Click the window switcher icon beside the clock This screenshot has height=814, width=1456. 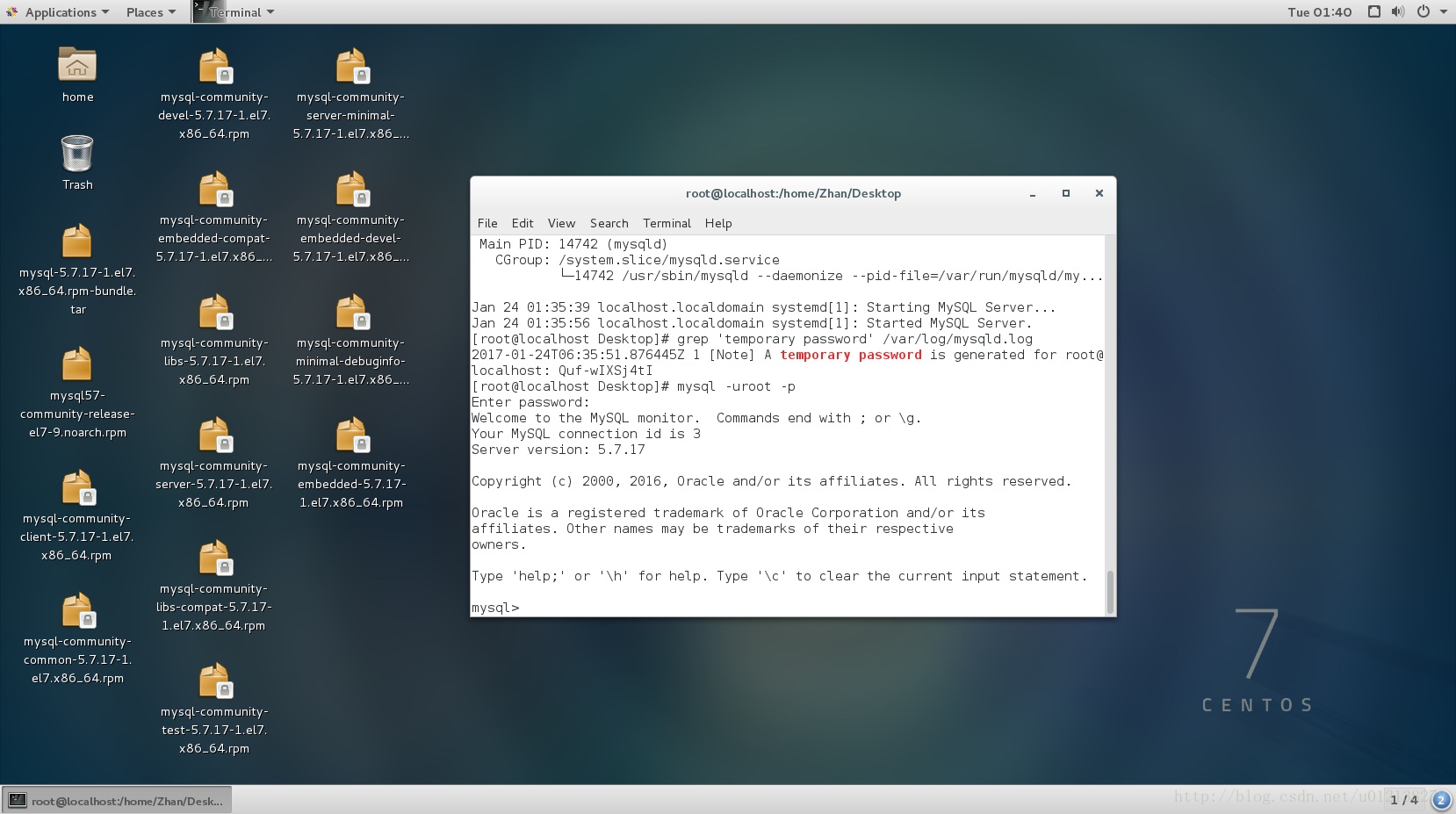pos(1374,11)
